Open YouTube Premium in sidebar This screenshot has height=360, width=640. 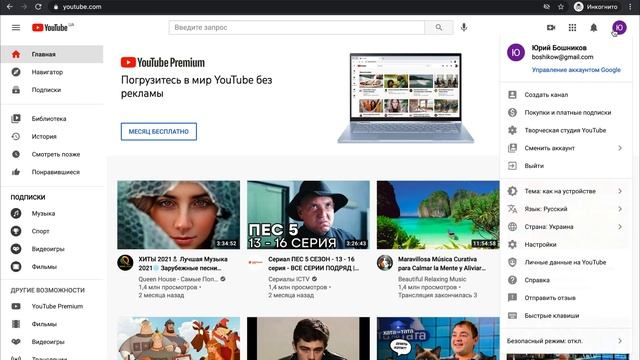(x=52, y=306)
